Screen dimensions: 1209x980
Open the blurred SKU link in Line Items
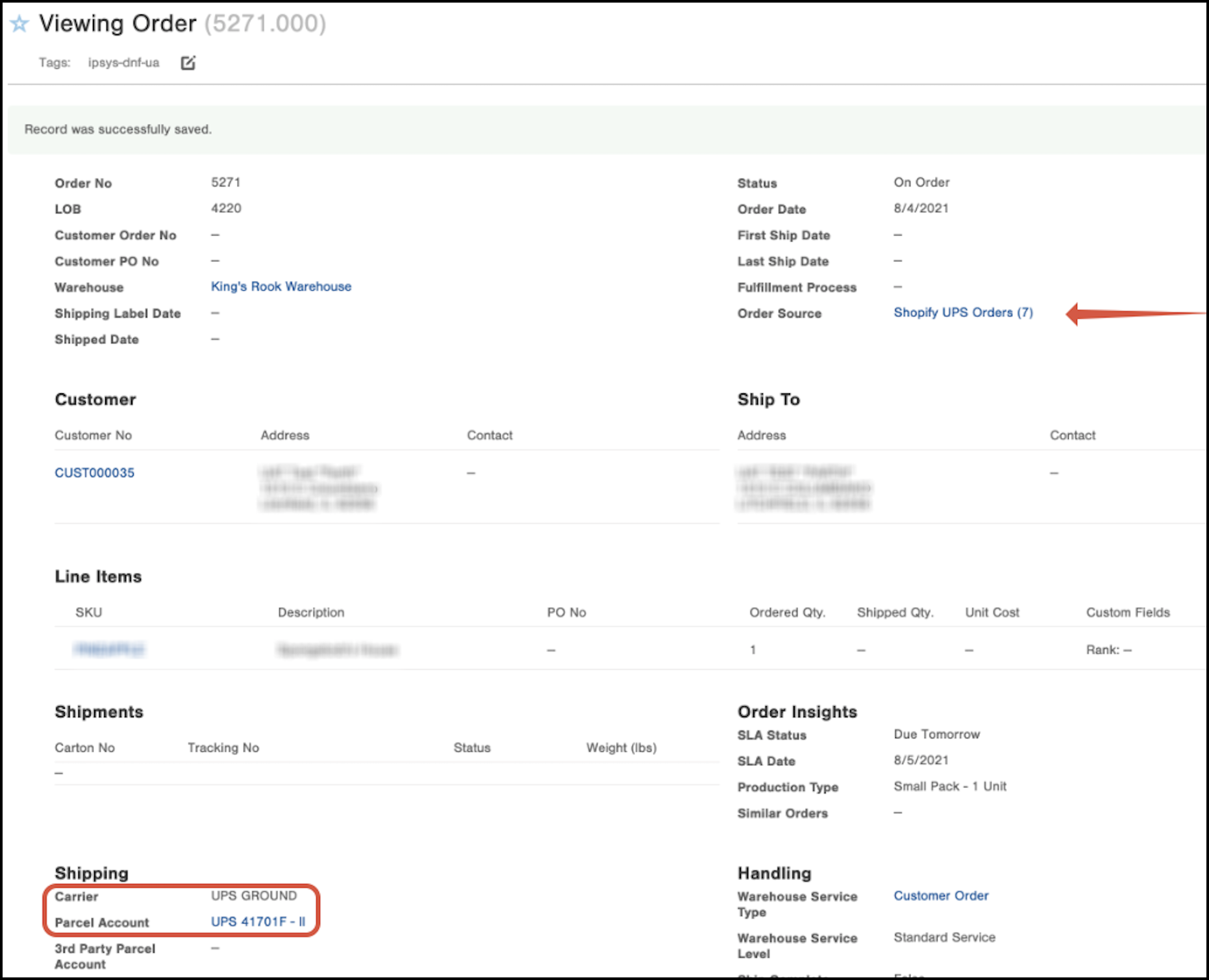click(109, 649)
